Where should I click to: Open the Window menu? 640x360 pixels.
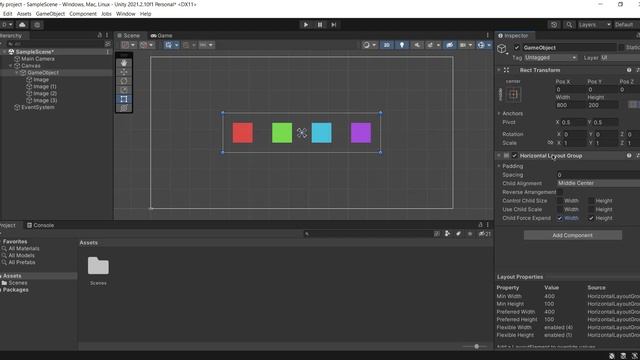[x=126, y=13]
